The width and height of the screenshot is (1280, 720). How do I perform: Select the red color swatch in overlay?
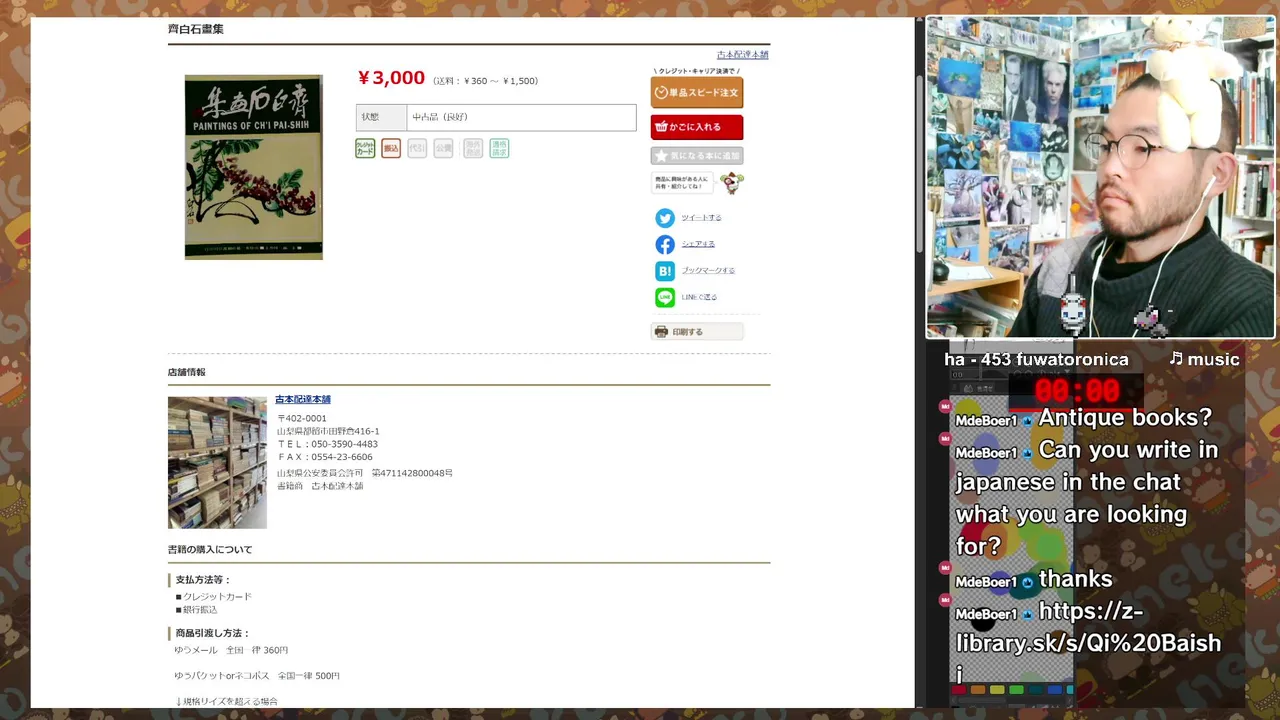(x=959, y=690)
